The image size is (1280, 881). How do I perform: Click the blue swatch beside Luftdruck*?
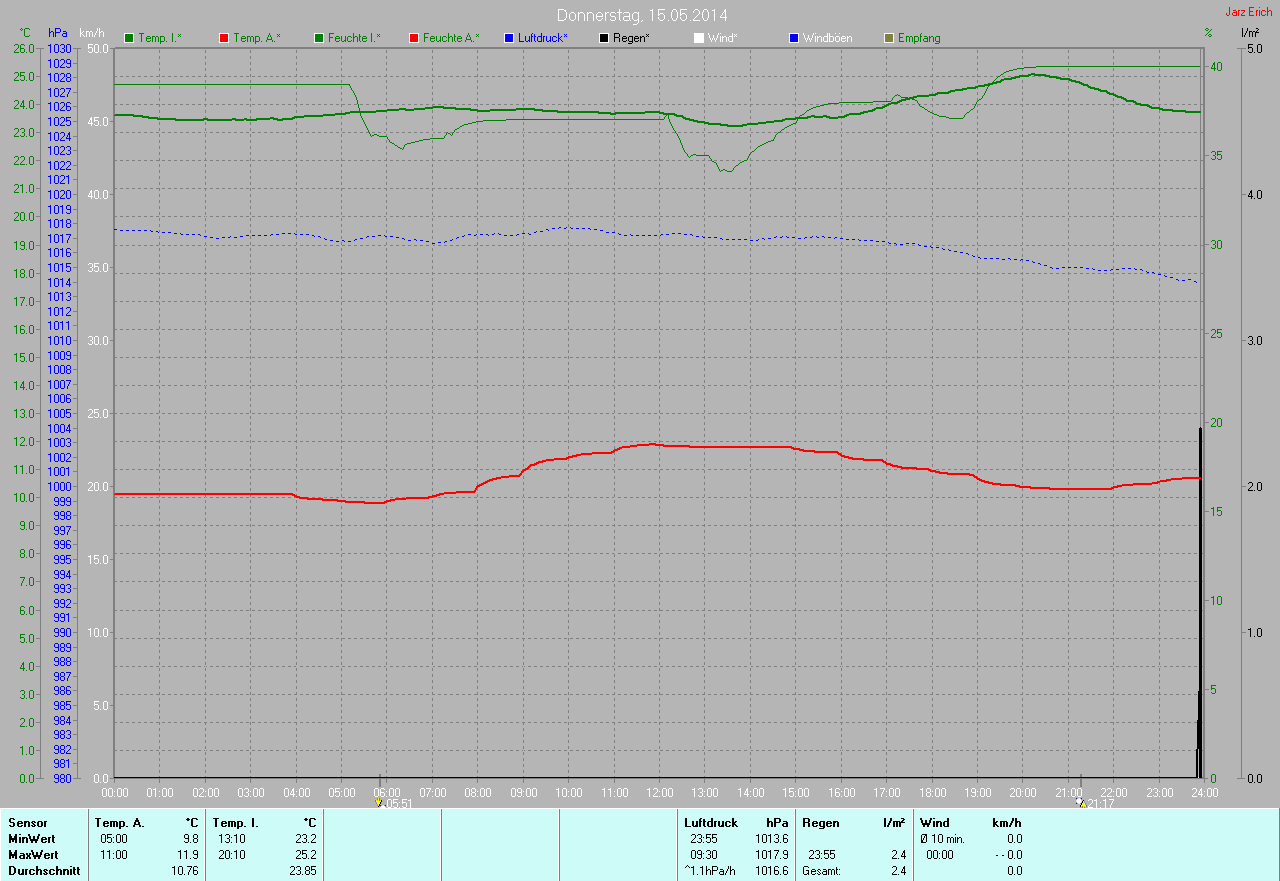pyautogui.click(x=509, y=38)
